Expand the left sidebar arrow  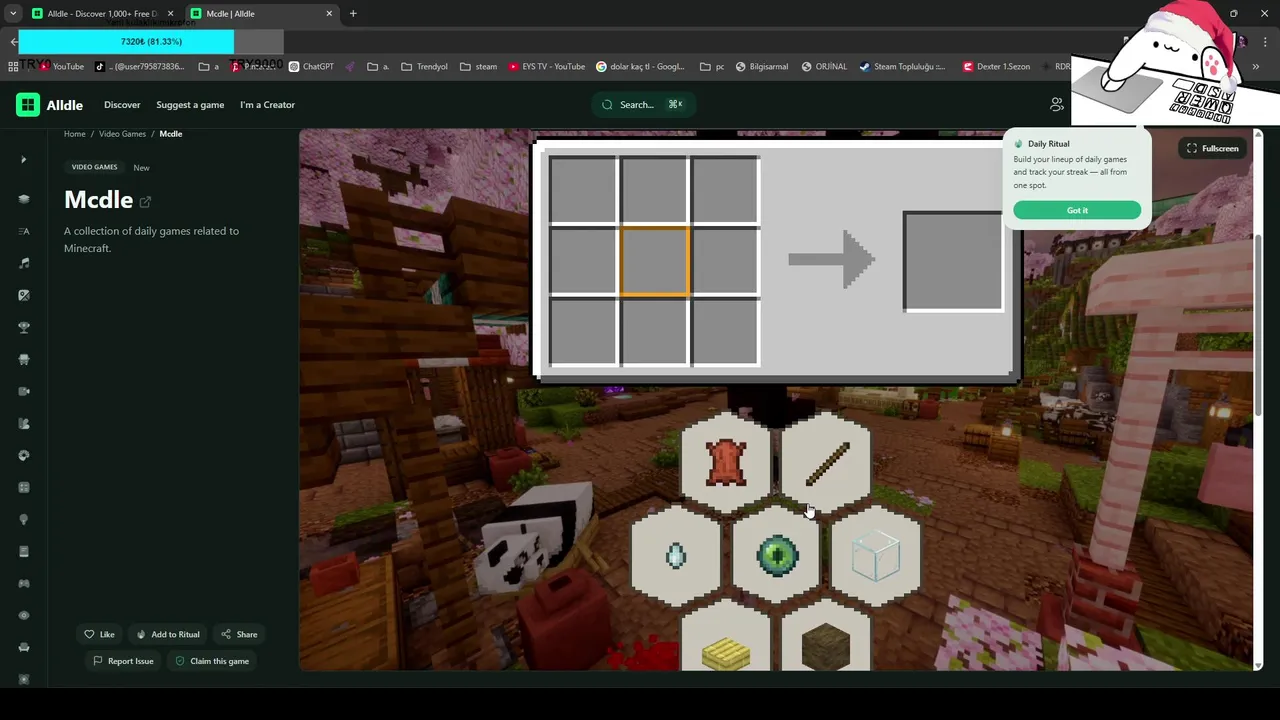coord(24,160)
